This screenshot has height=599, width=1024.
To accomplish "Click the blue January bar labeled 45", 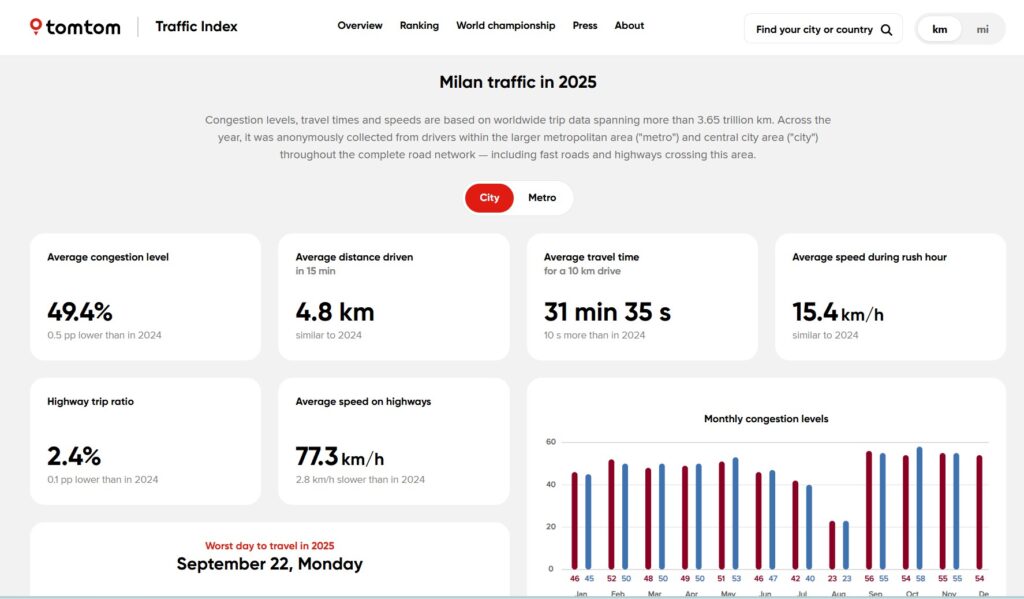I will point(588,522).
